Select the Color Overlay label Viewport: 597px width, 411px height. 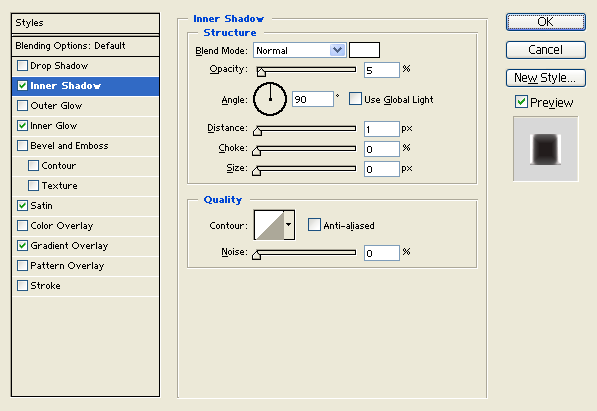coord(62,225)
